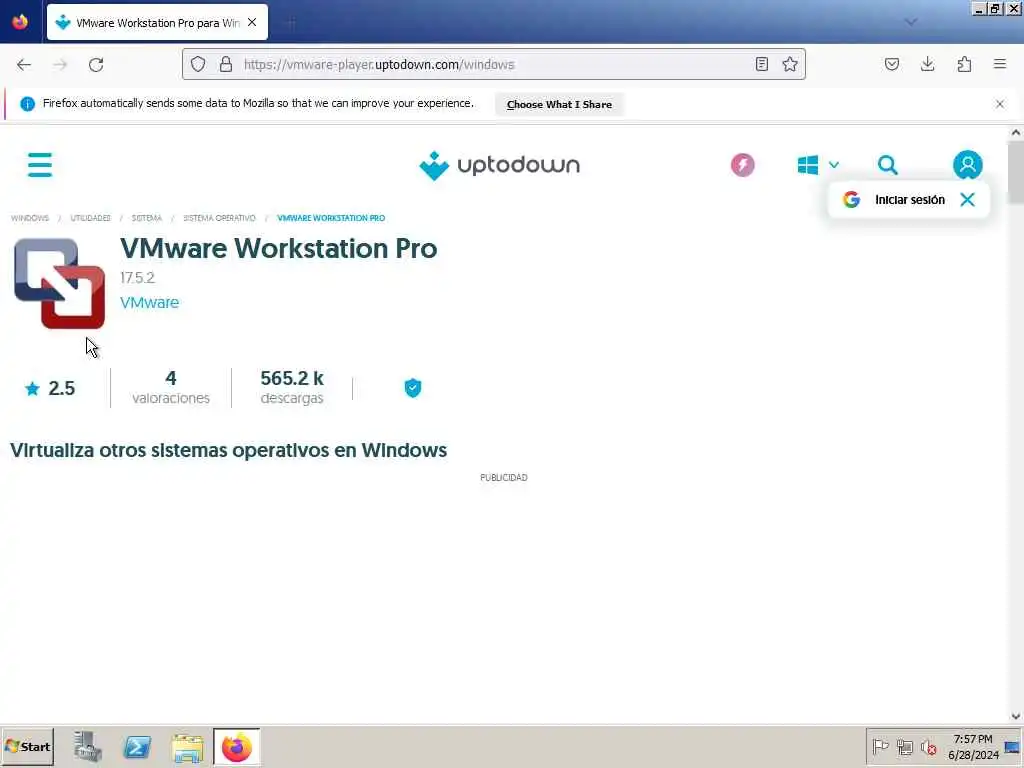Go back to previous page

pos(24,65)
